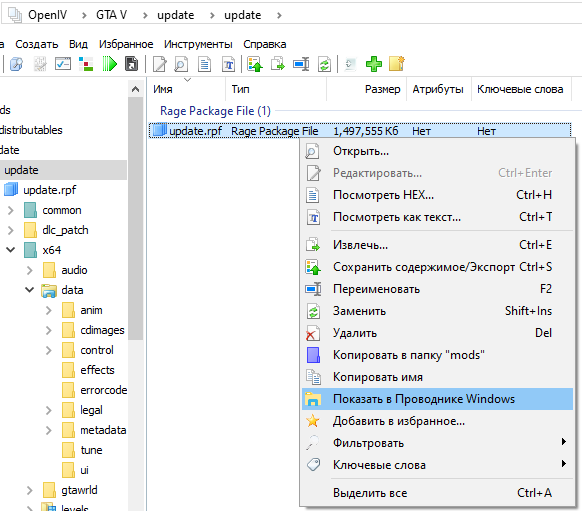
Task: Click the dark document shortcut toolbar icon
Action: (x=131, y=64)
